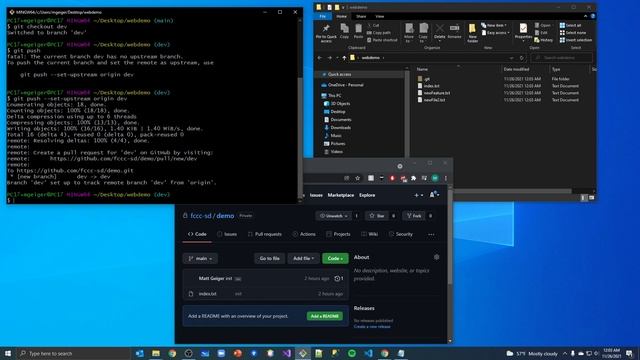
Task: Click the Properties icon in Explorer ribbon
Action: pyautogui.click(x=523, y=31)
